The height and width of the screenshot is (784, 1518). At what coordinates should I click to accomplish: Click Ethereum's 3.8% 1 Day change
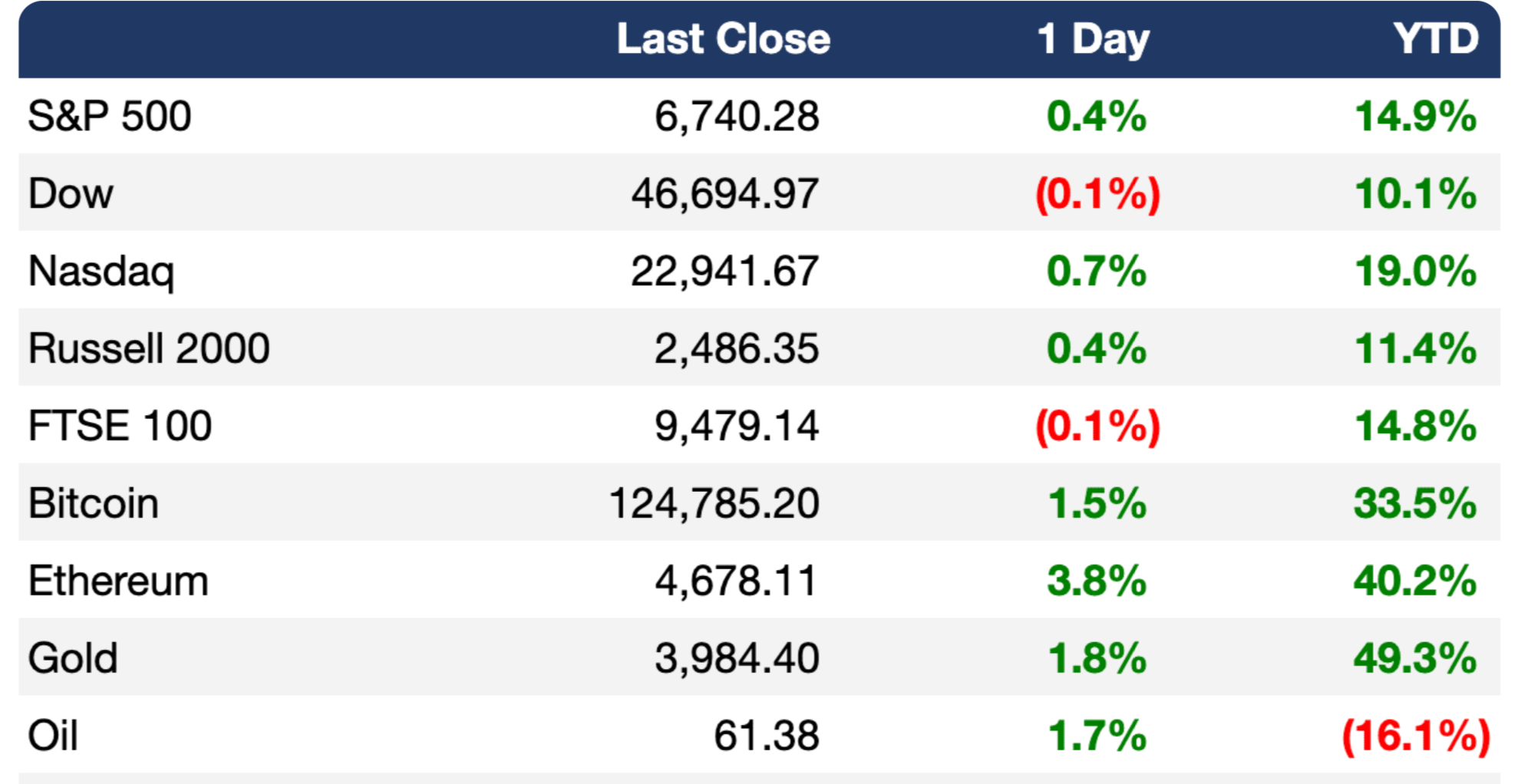(1097, 581)
